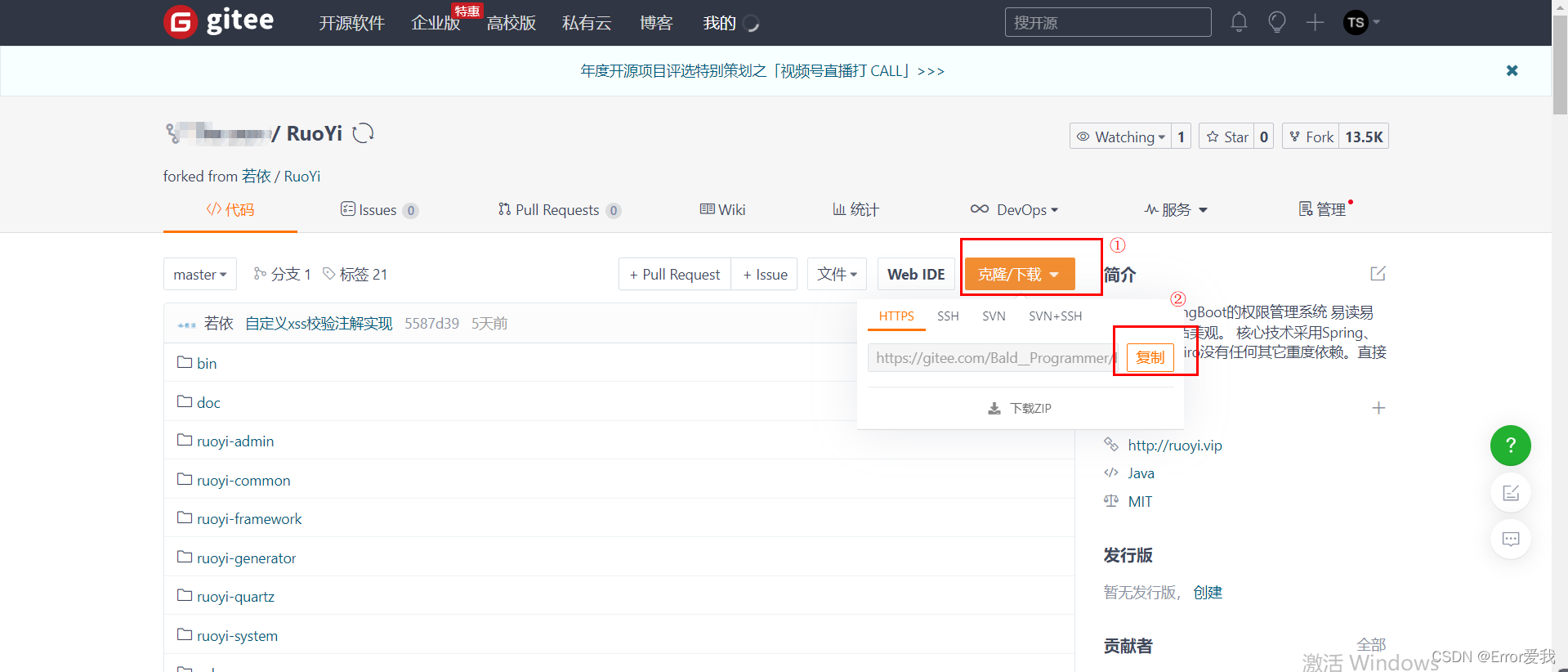Select the HTTPS clone tab
This screenshot has height=672, width=1568.
(x=896, y=316)
